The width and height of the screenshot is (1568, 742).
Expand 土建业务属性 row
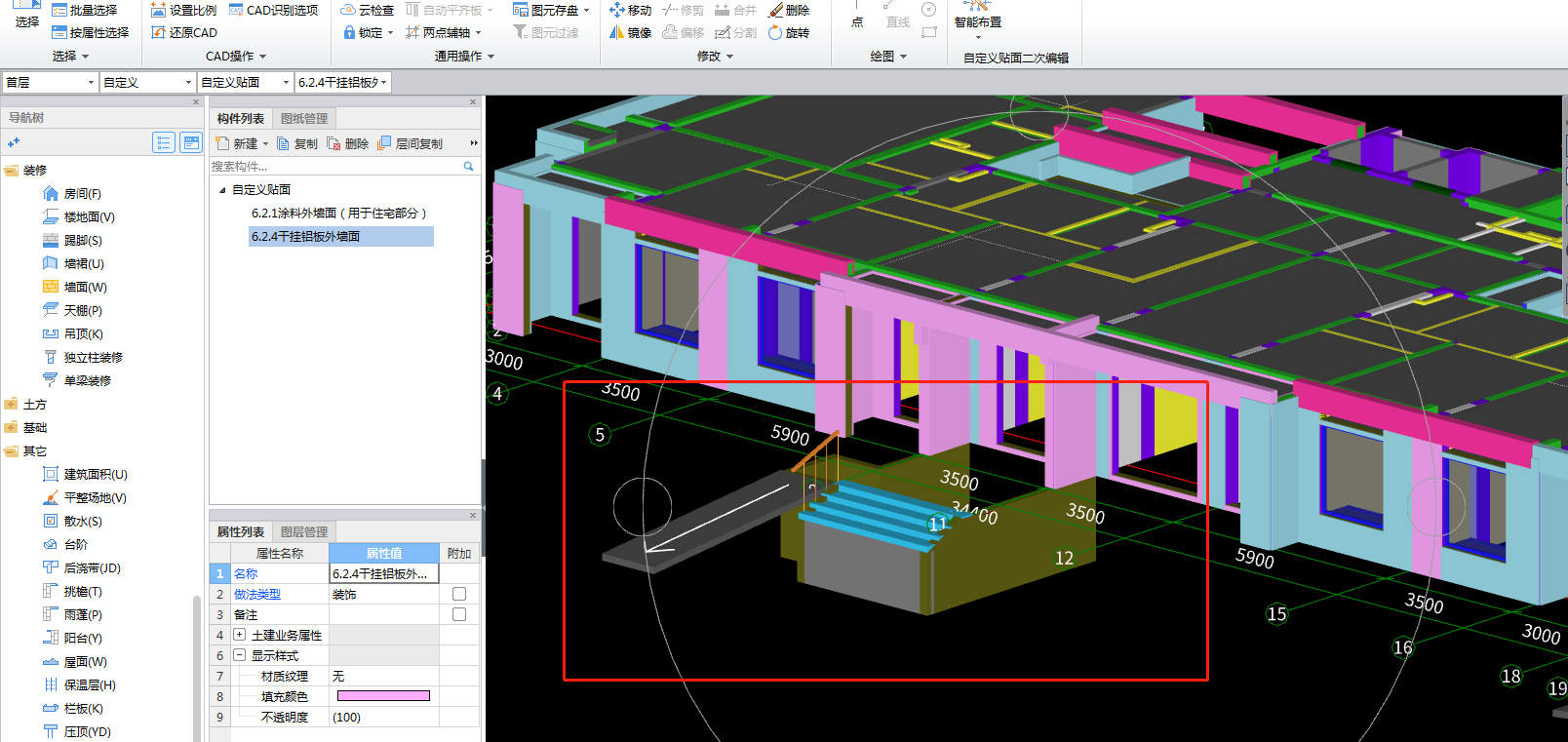(239, 635)
